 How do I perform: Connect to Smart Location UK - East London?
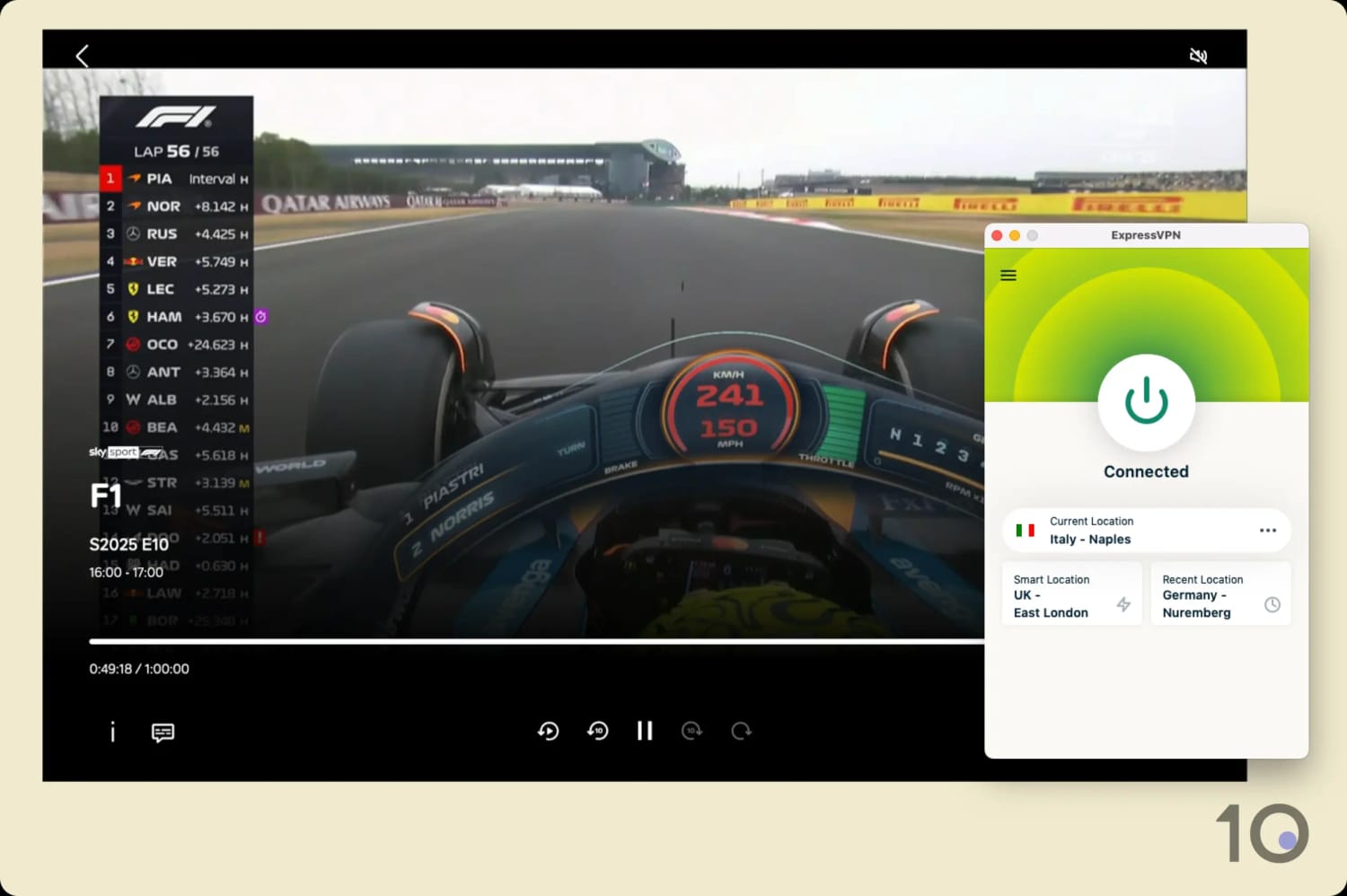tap(1072, 593)
